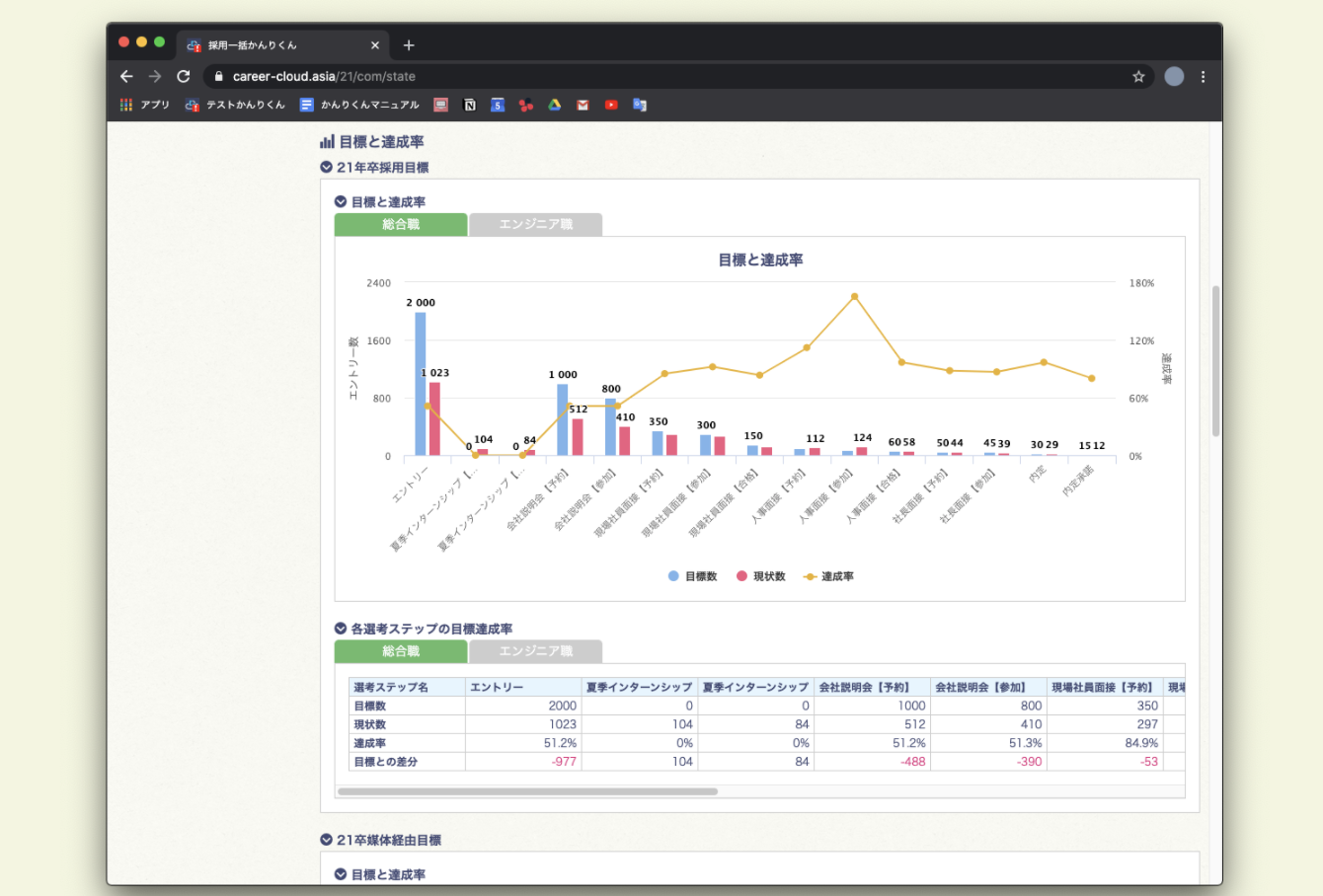
Task: Reload the career-cloud.asia page
Action: (184, 76)
